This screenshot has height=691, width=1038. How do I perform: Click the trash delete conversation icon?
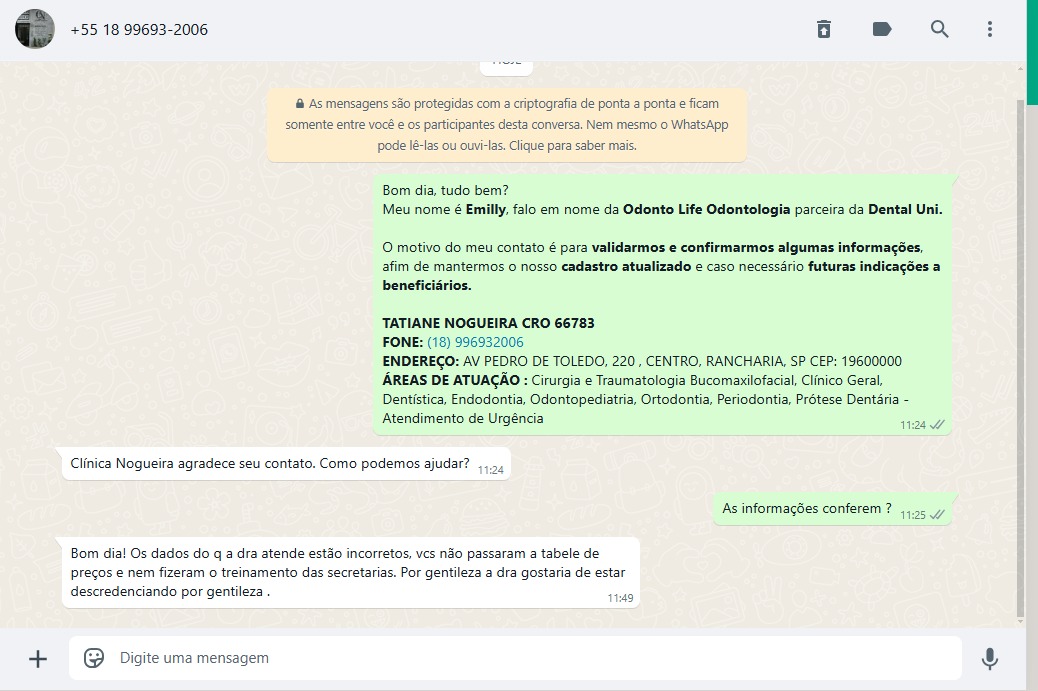823,29
